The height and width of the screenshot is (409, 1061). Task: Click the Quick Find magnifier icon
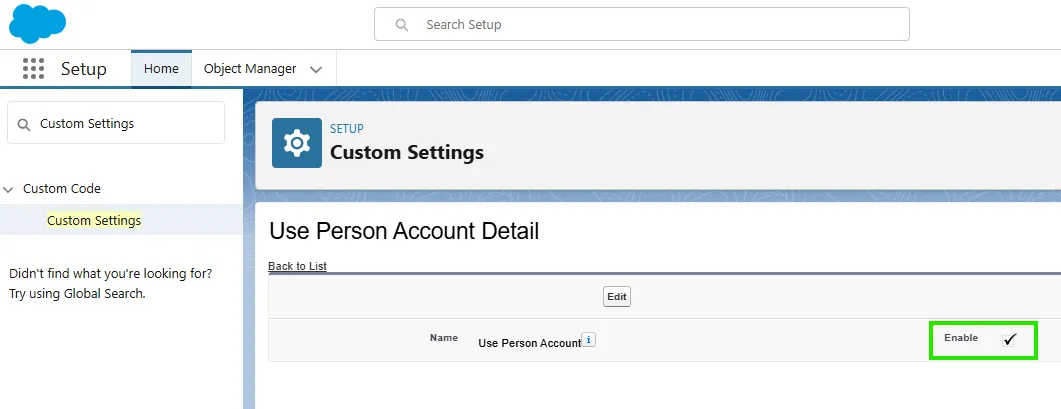[24, 124]
